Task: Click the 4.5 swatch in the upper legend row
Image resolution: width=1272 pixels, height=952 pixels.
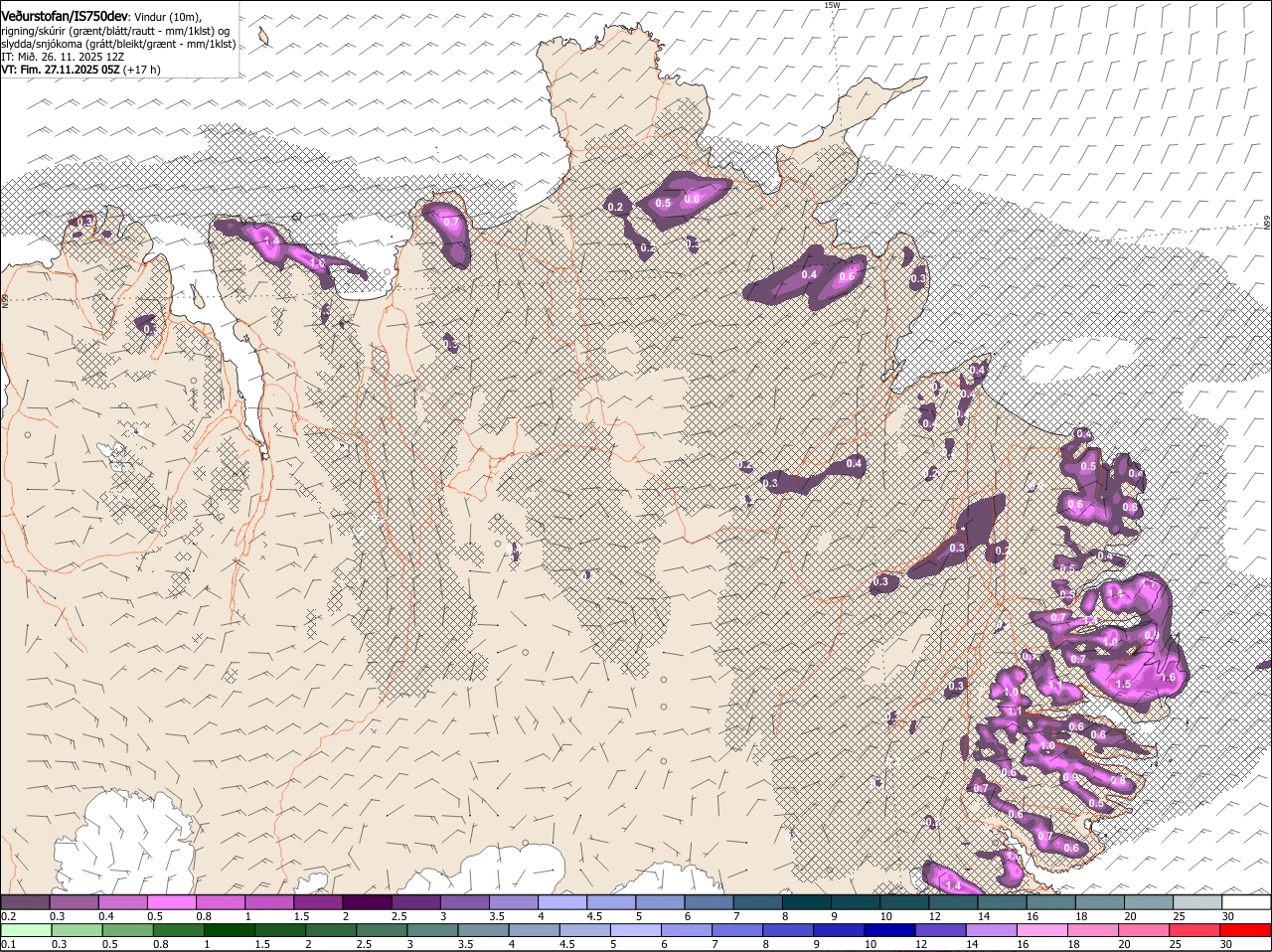Action: click(610, 901)
